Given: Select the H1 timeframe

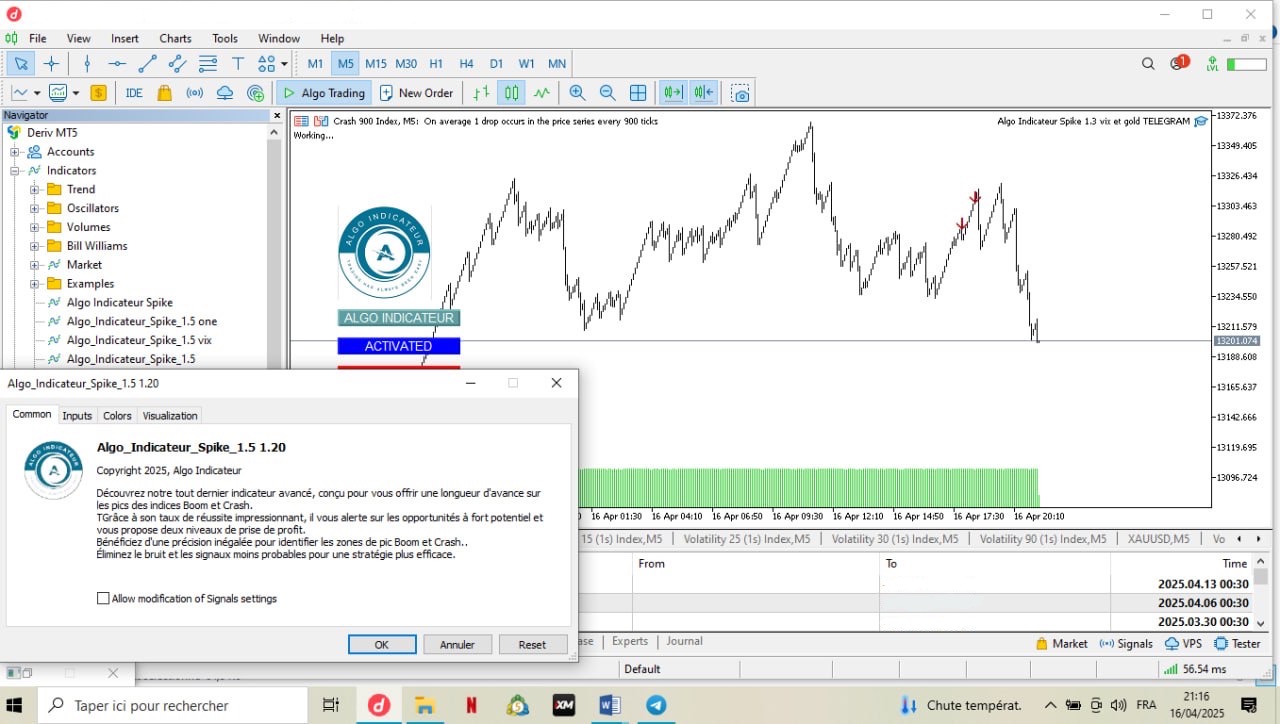Looking at the screenshot, I should pyautogui.click(x=436, y=64).
